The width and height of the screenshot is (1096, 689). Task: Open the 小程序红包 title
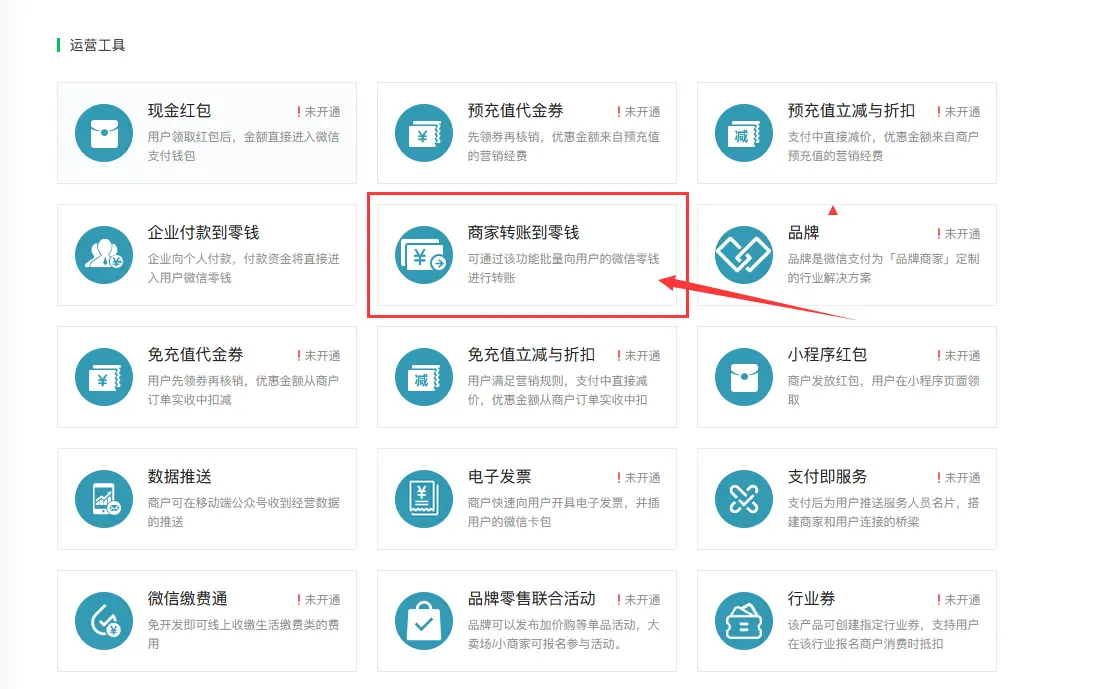(828, 355)
